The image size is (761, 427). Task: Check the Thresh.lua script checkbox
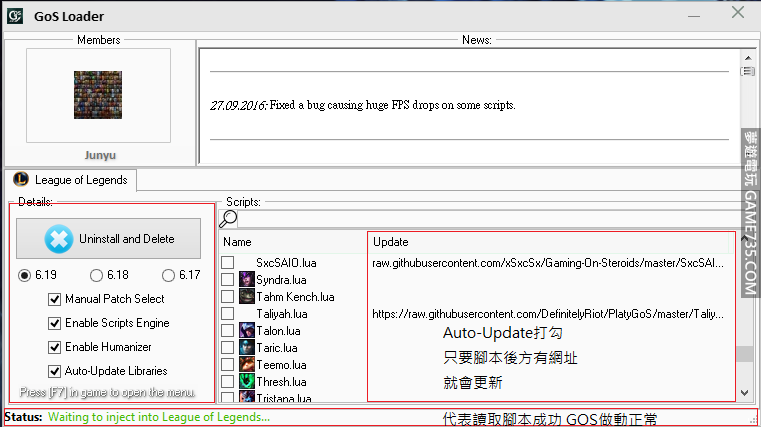coord(228,381)
